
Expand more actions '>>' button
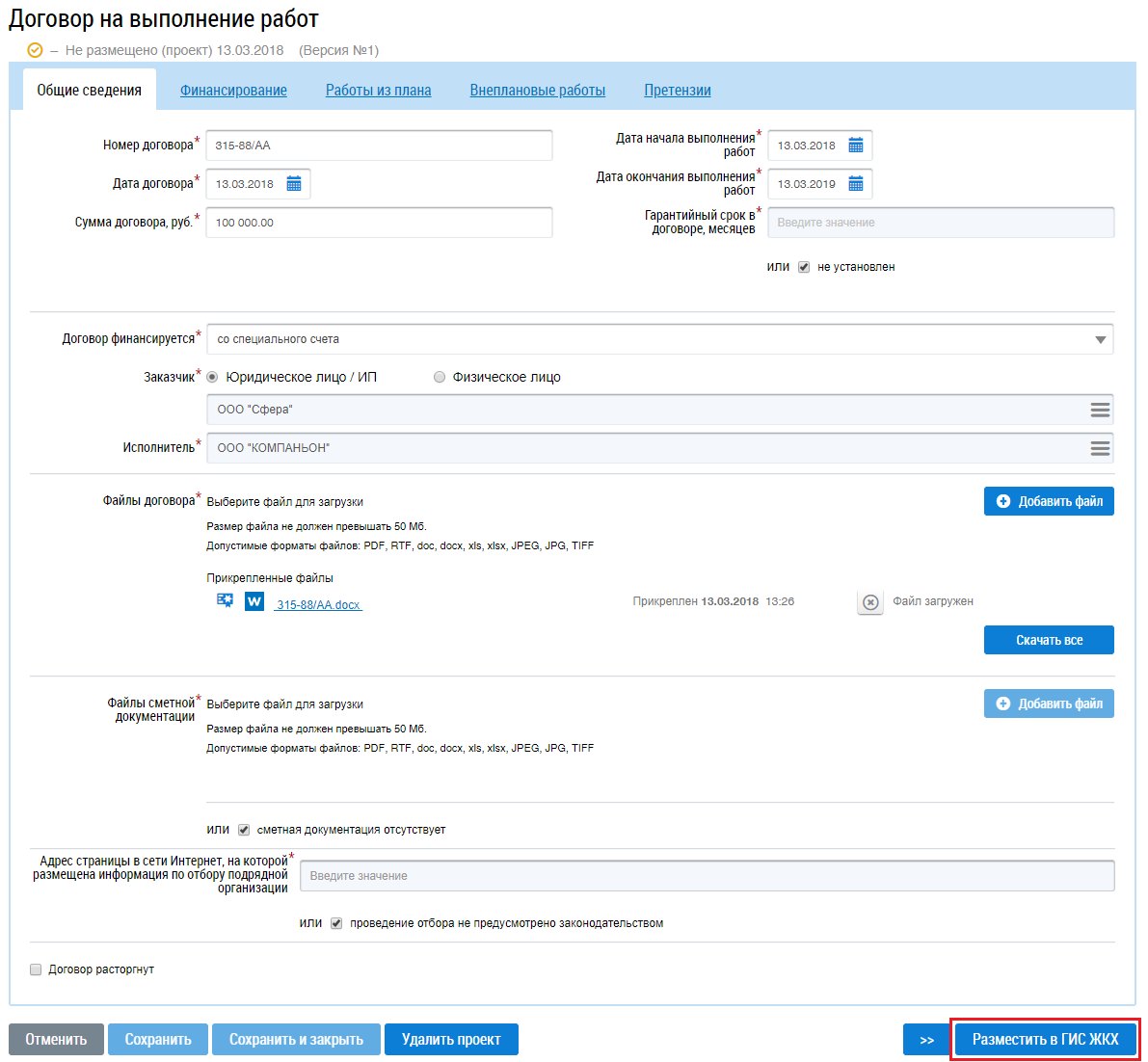coord(926,1040)
